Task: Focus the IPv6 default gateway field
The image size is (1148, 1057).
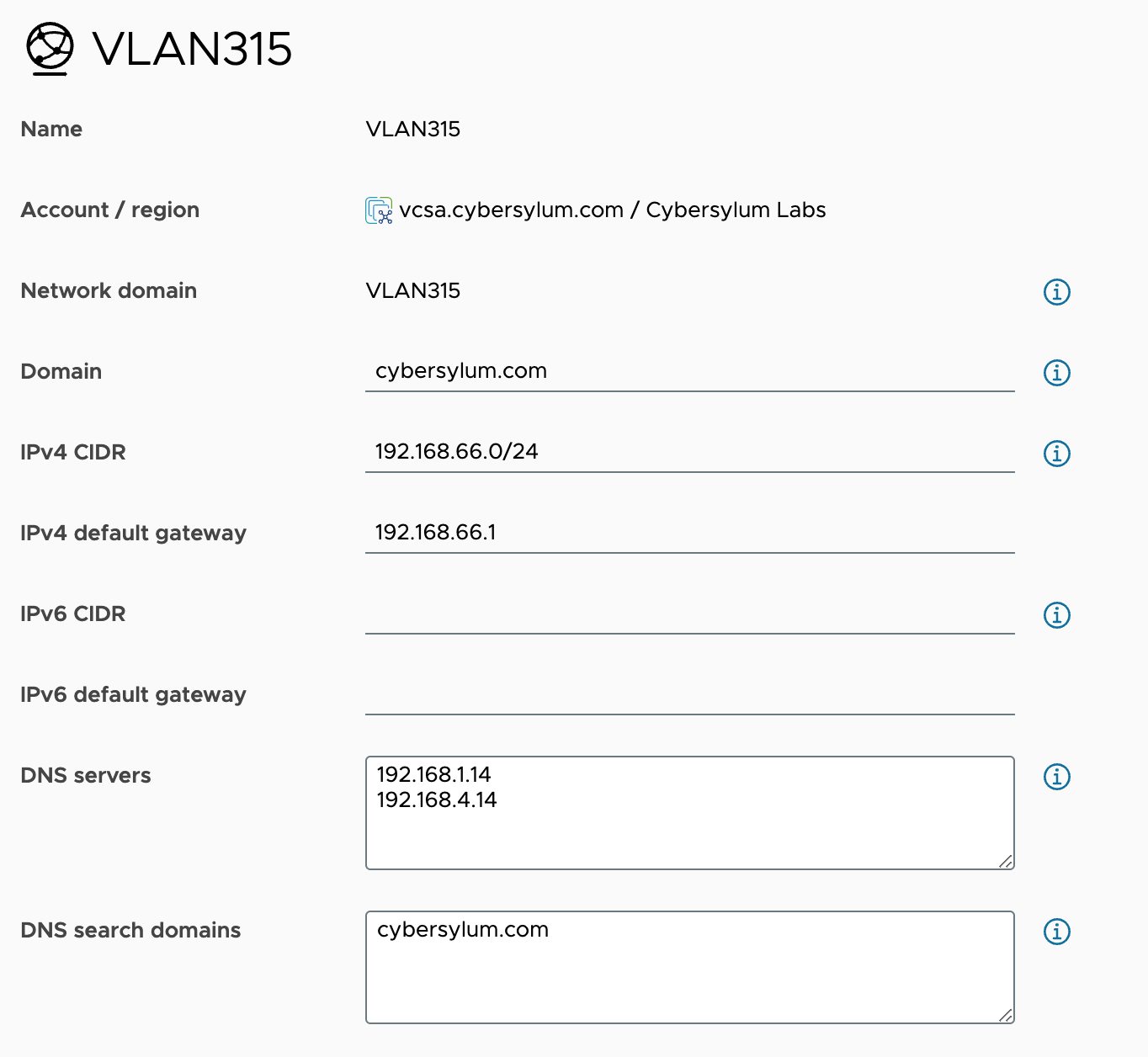Action: click(x=689, y=694)
